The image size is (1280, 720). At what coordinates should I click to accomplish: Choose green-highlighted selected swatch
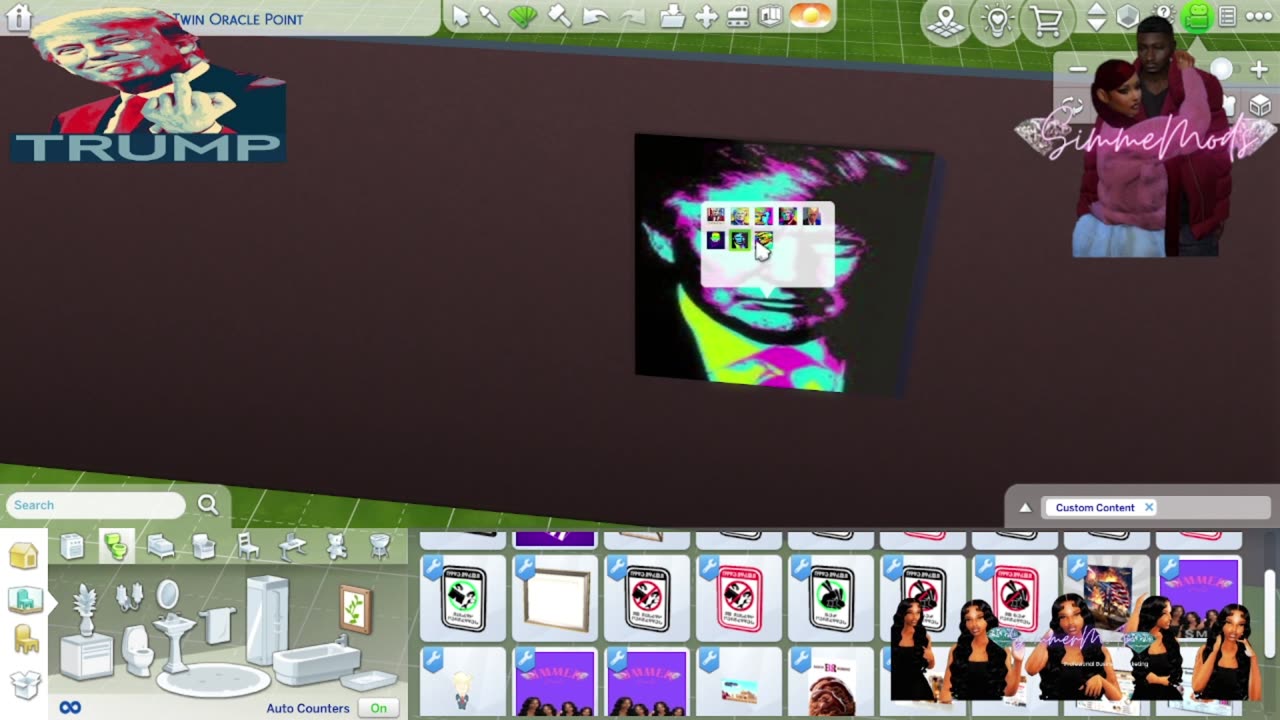[x=739, y=240]
